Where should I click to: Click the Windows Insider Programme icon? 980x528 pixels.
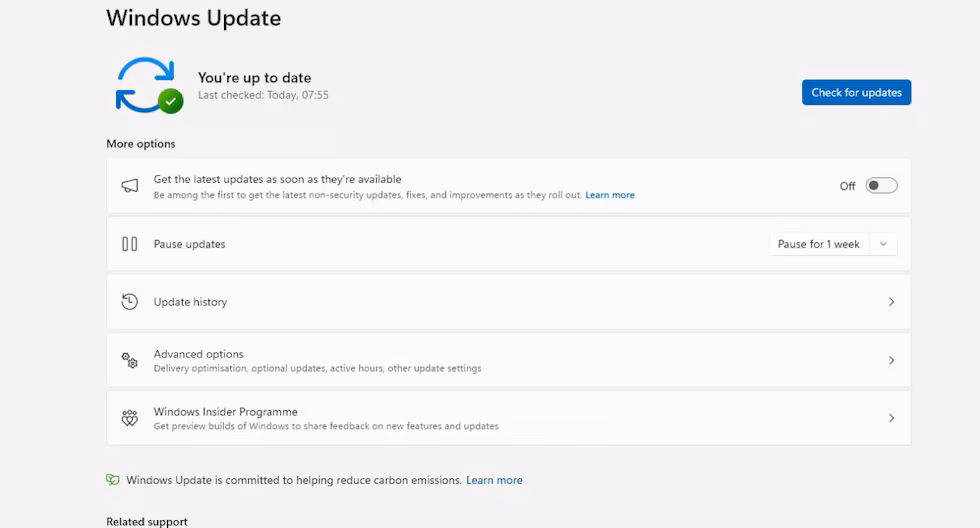coord(129,418)
